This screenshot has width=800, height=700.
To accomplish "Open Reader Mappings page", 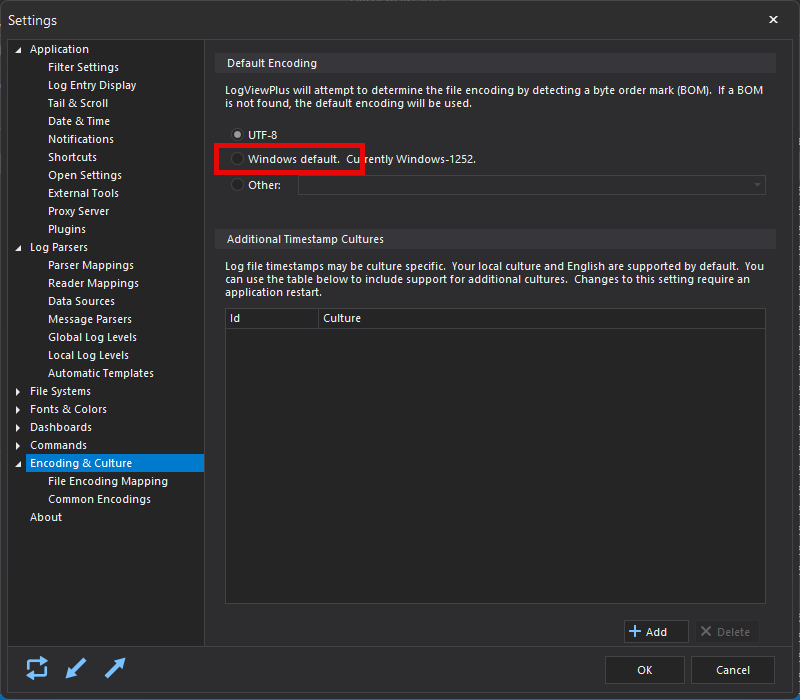I will tap(93, 283).
